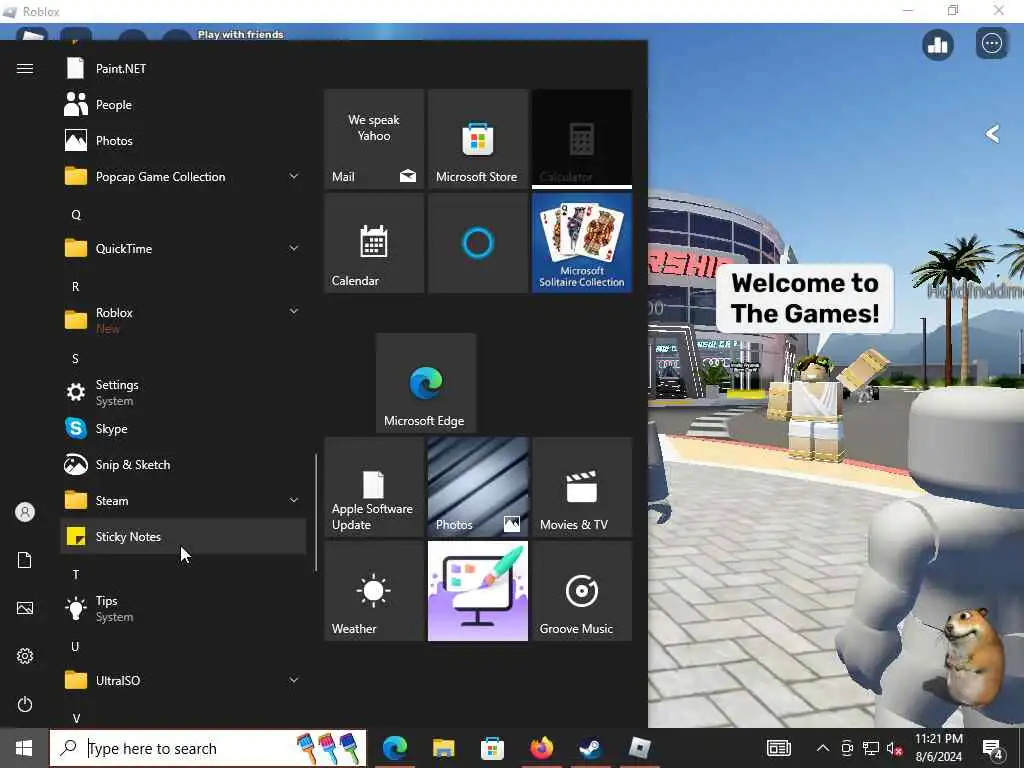The width and height of the screenshot is (1024, 768).
Task: Open File Explorer from the taskbar
Action: coord(443,748)
